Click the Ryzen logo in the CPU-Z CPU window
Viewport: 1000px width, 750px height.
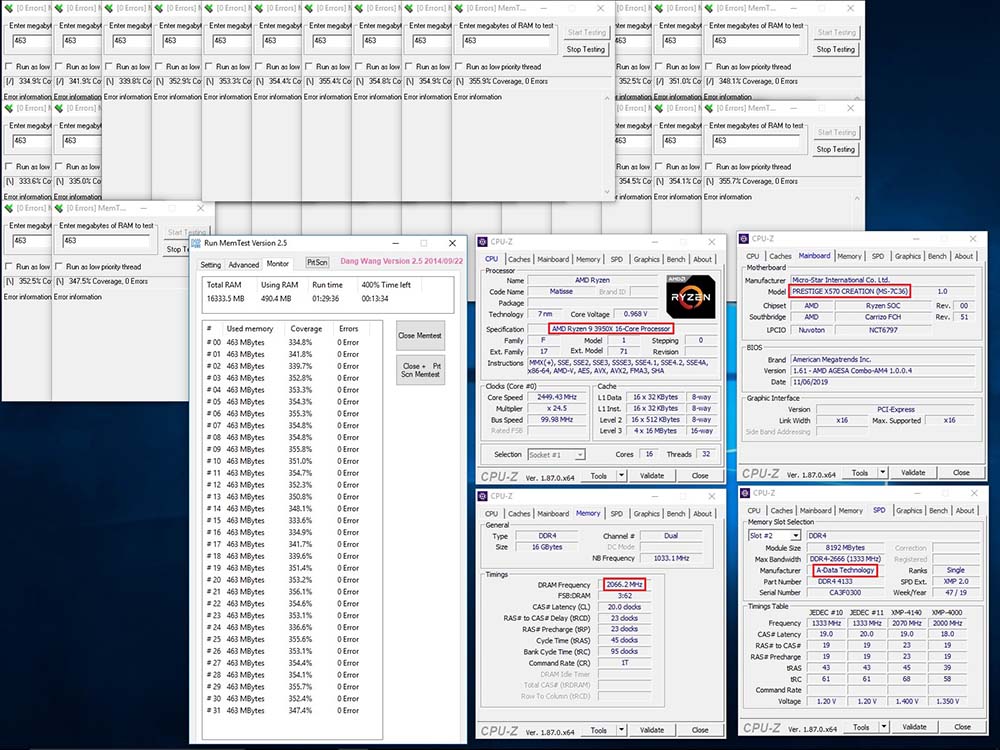tap(691, 298)
